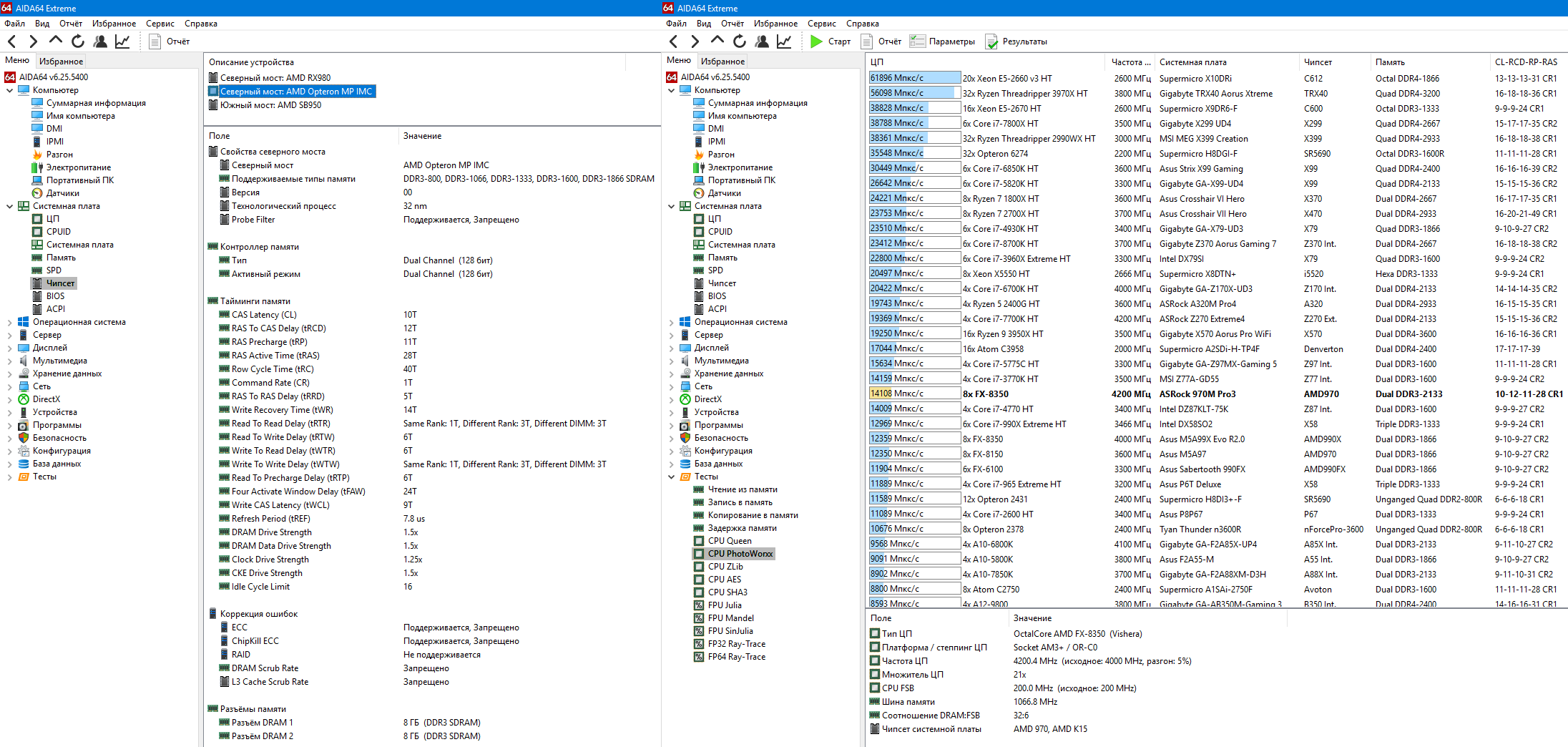Click the graph icon in right window toolbar
This screenshot has height=747, width=1568.
[784, 41]
